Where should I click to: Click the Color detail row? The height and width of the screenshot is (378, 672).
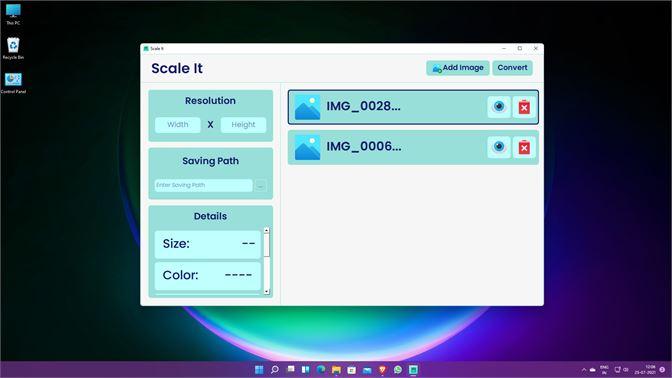pos(207,276)
